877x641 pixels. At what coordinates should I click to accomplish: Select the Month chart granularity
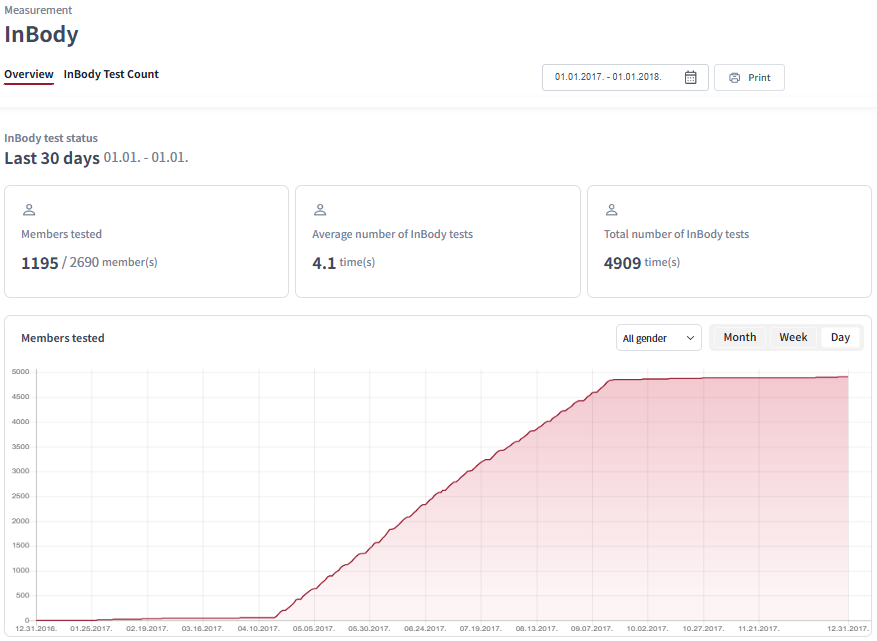(x=739, y=337)
